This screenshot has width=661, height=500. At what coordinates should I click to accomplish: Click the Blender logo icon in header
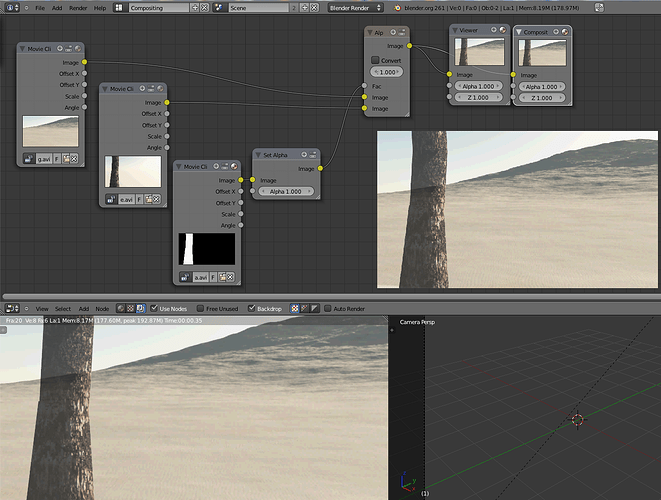(x=397, y=8)
